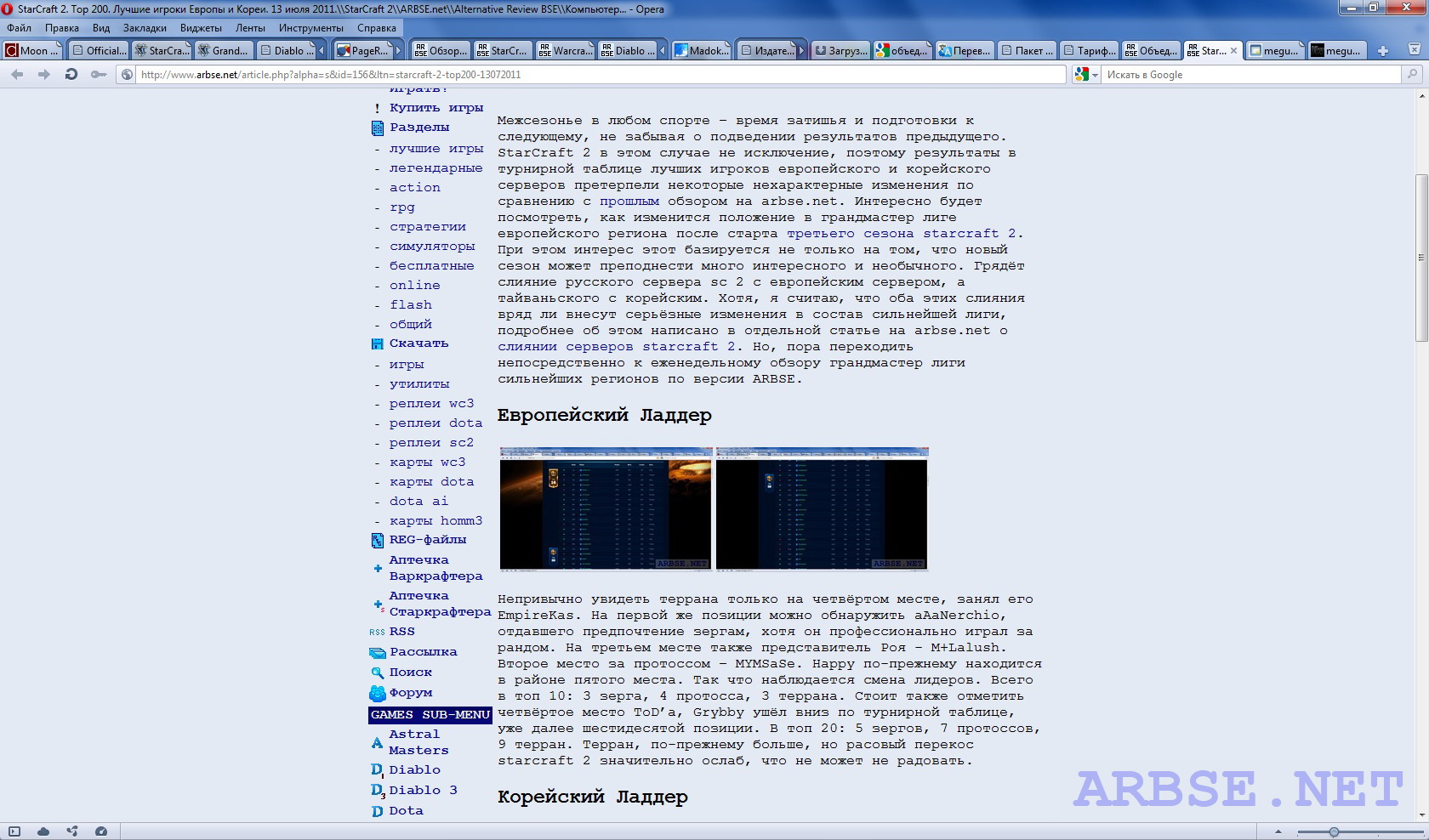1429x840 pixels.
Task: Open the реплеи sc2 sidebar link
Action: click(x=432, y=443)
